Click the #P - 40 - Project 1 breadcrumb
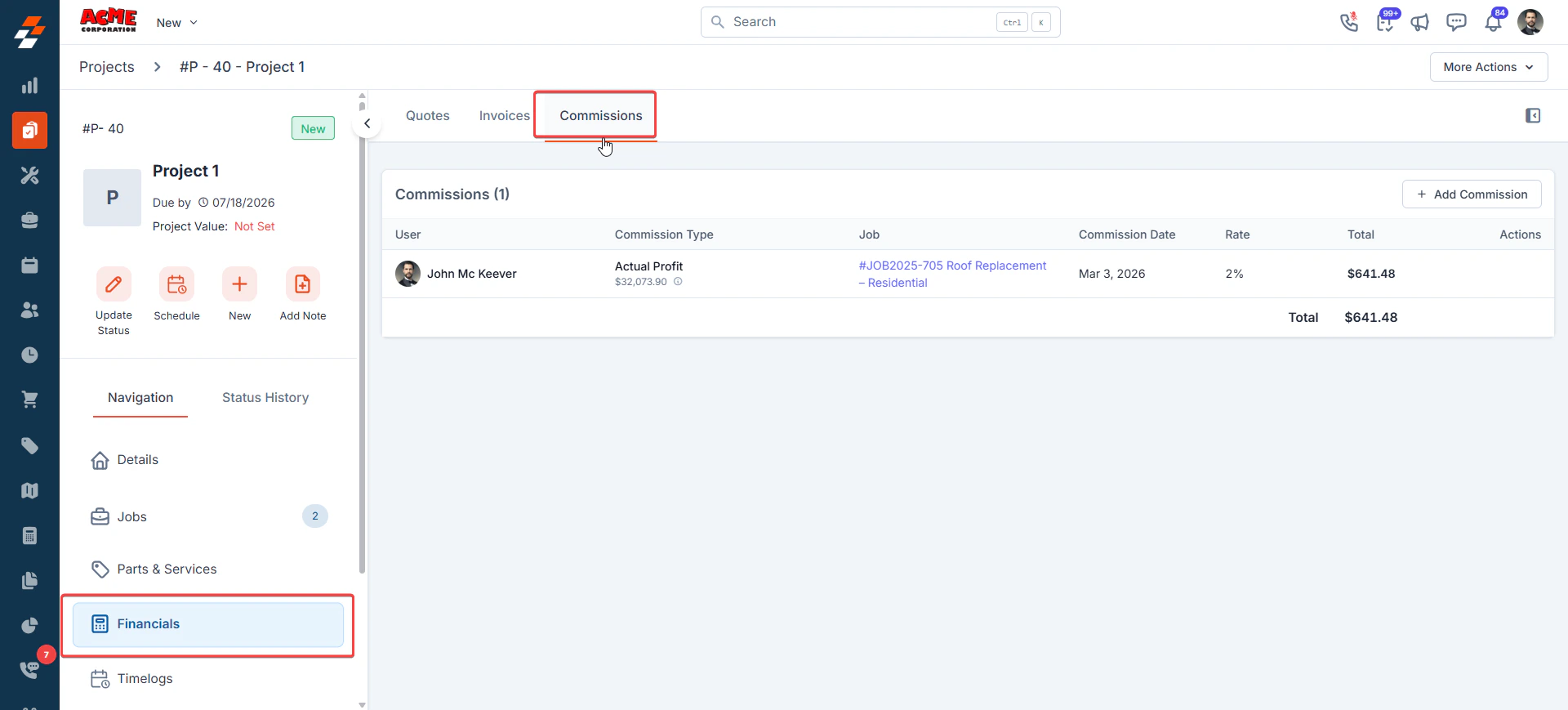1568x710 pixels. point(243,67)
